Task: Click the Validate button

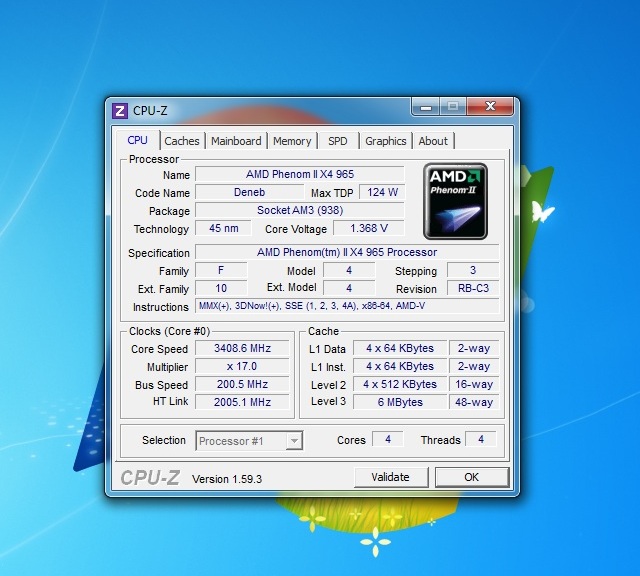Action: point(391,477)
